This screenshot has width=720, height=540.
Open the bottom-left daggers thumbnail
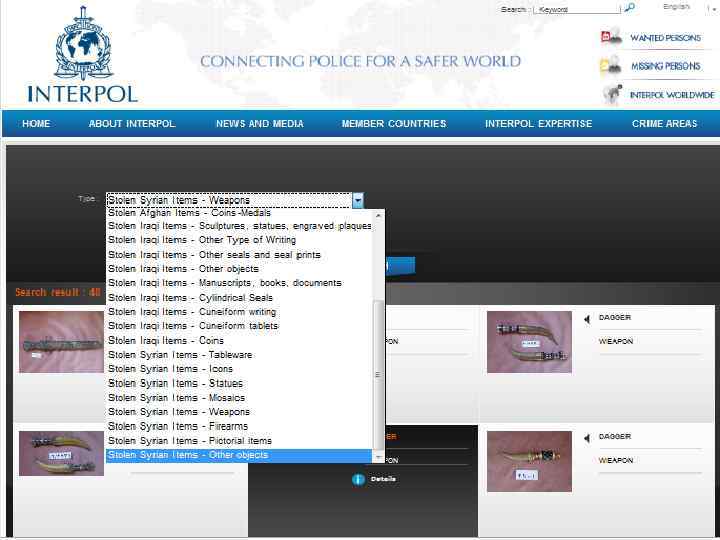pos(61,453)
